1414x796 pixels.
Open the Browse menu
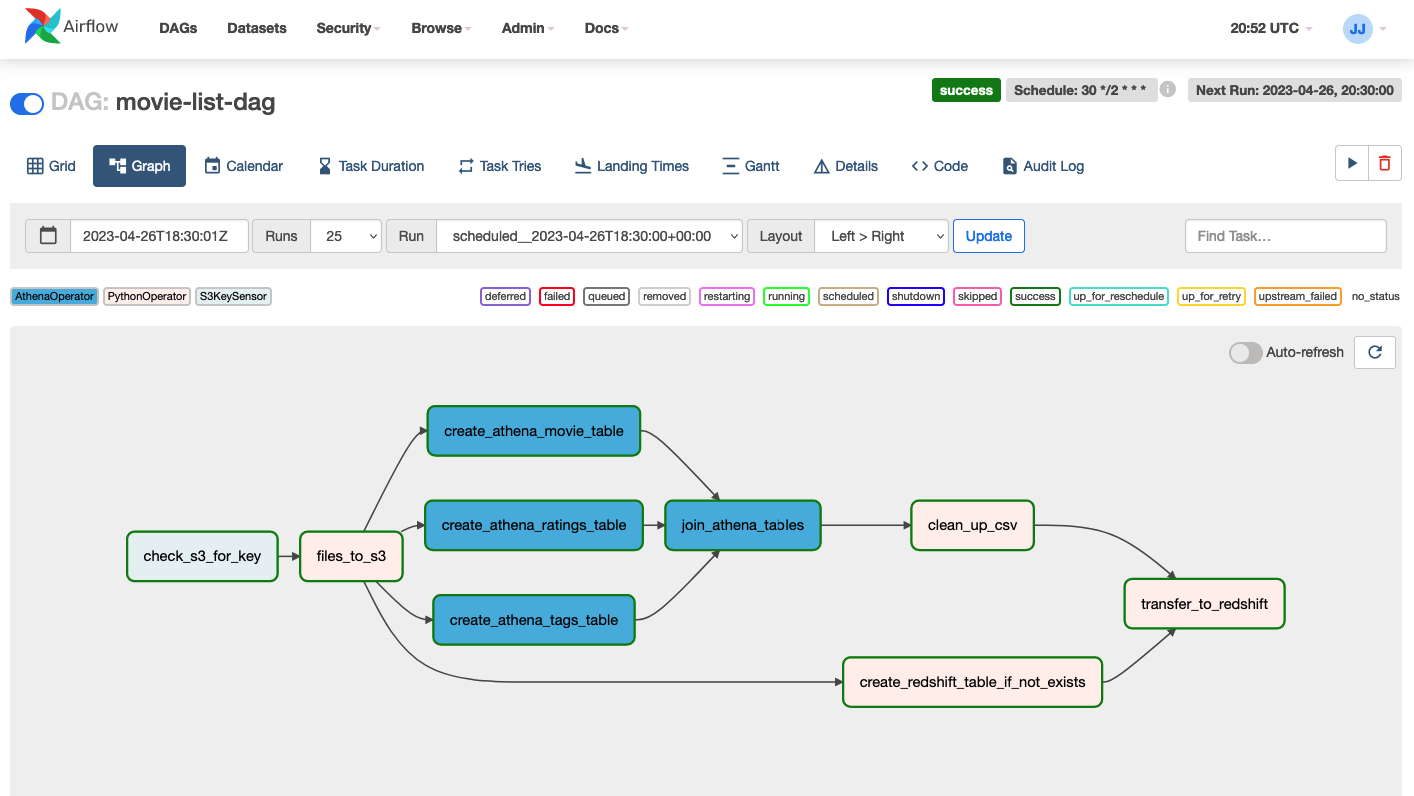[441, 28]
